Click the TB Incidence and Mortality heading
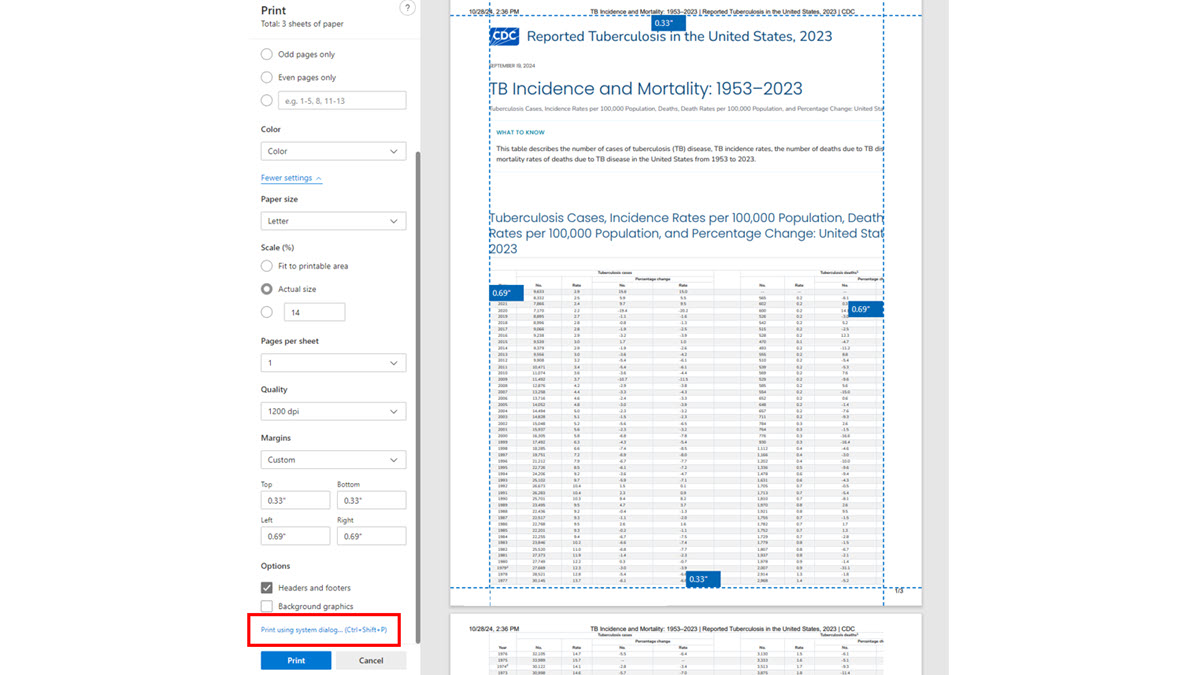Image resolution: width=1200 pixels, height=675 pixels. coord(646,88)
